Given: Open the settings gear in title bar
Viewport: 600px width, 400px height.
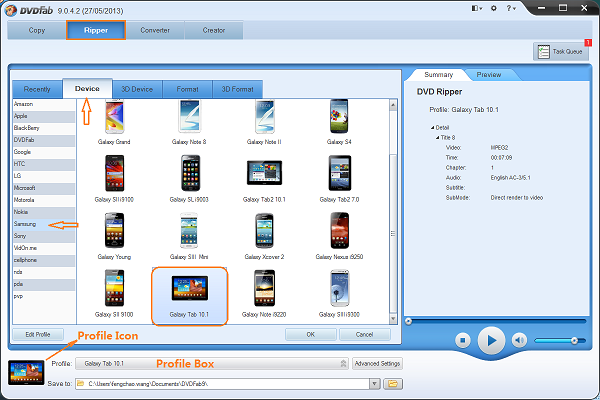Looking at the screenshot, I should click(494, 8).
